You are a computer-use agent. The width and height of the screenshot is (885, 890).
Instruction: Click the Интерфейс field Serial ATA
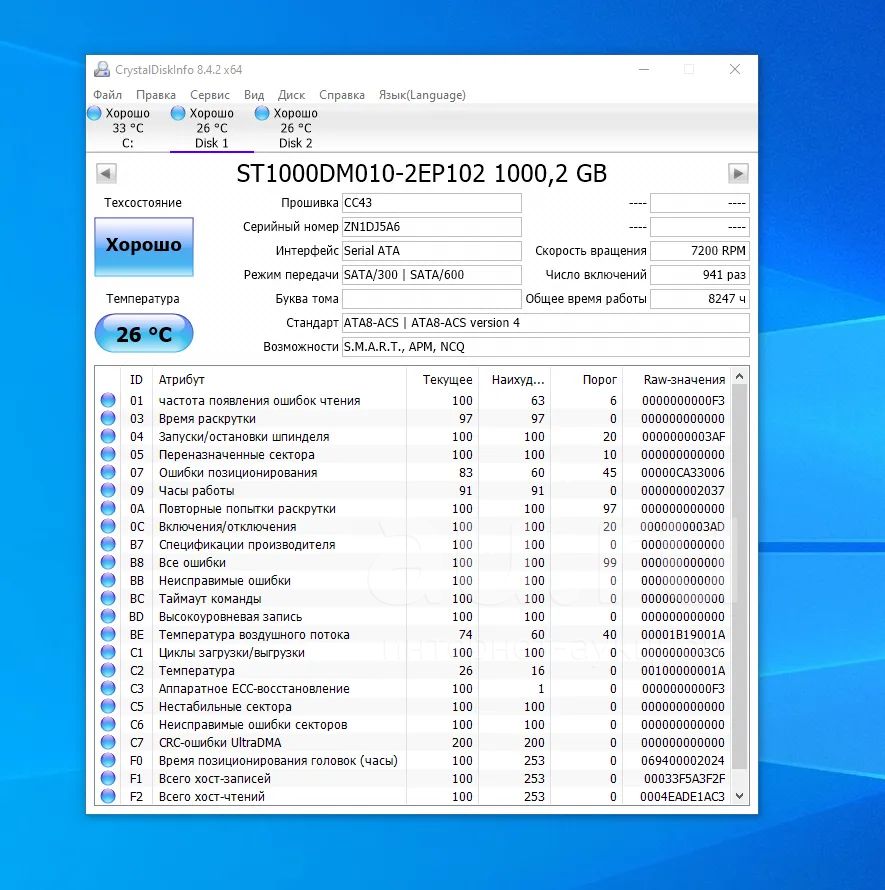(x=431, y=250)
